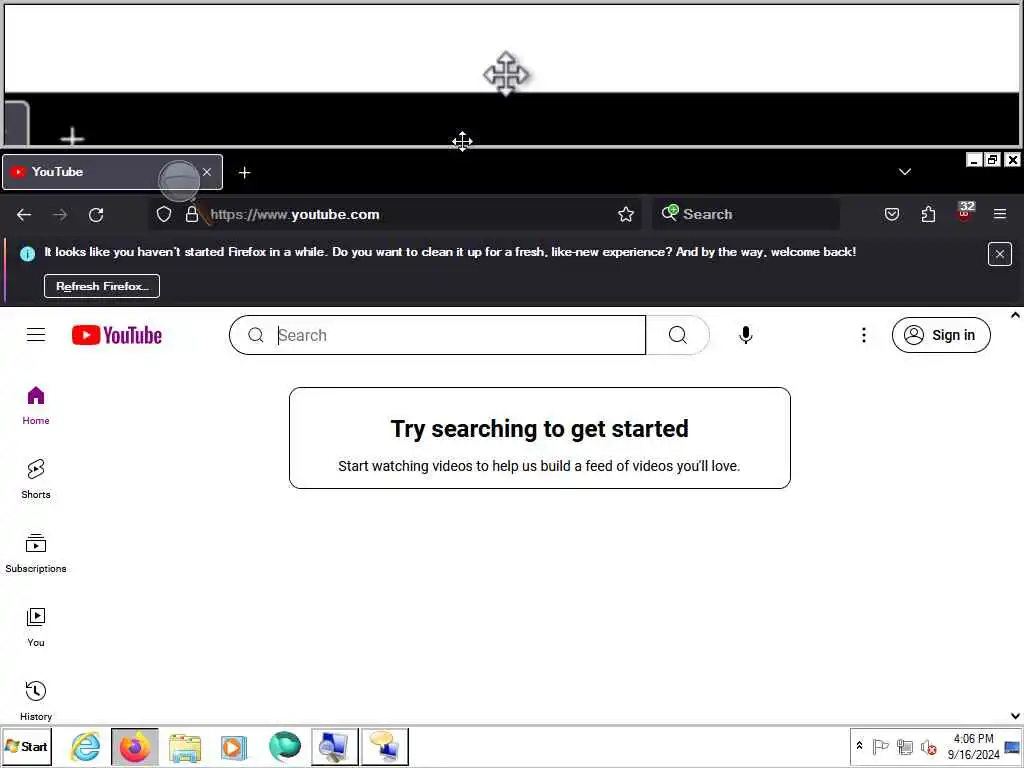1024x768 pixels.
Task: Open YouTube settings three-dot menu
Action: point(863,335)
